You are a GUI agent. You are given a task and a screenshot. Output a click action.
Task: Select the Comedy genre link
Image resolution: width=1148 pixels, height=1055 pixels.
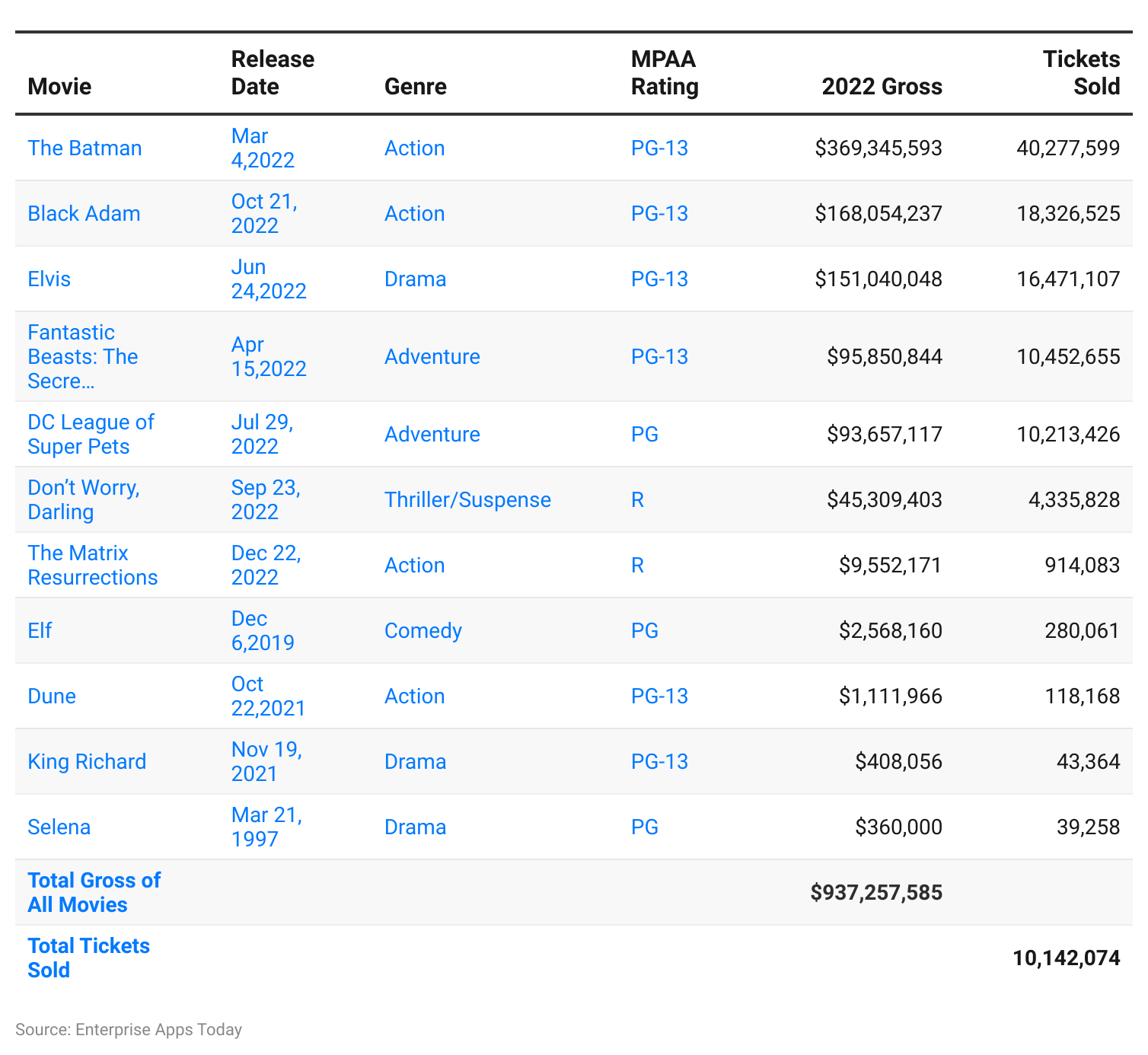(x=423, y=630)
